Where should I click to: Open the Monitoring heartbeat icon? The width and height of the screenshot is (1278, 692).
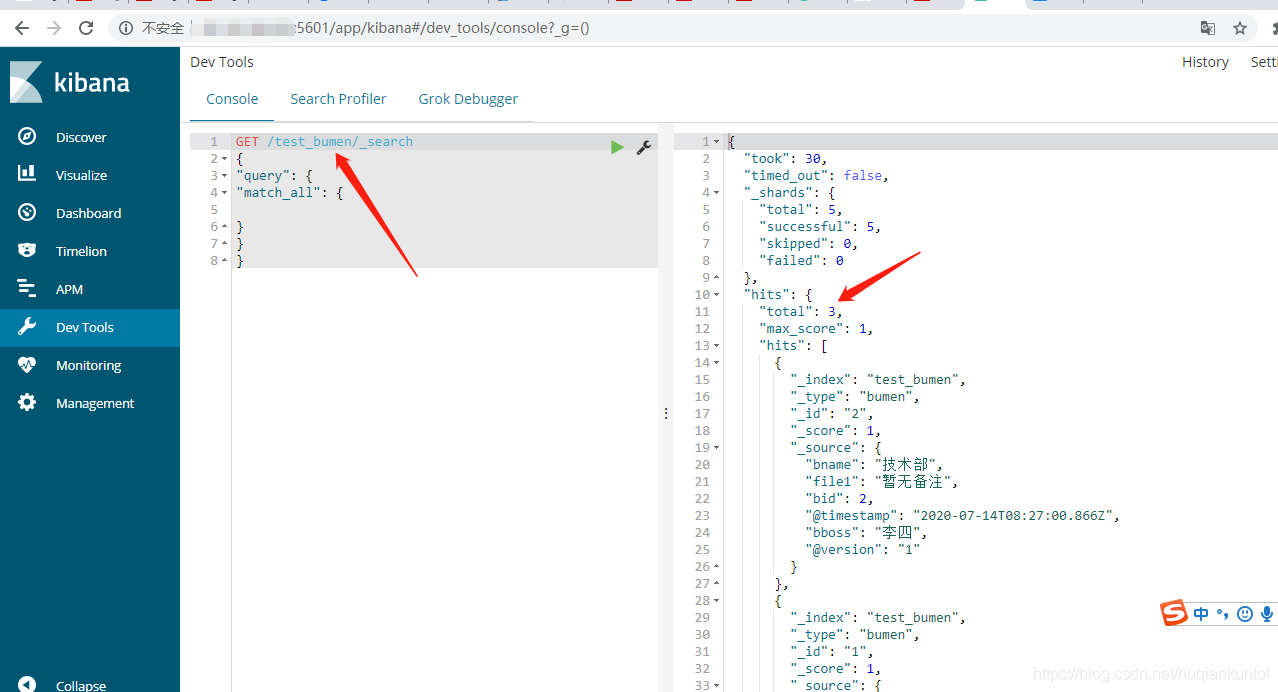27,365
